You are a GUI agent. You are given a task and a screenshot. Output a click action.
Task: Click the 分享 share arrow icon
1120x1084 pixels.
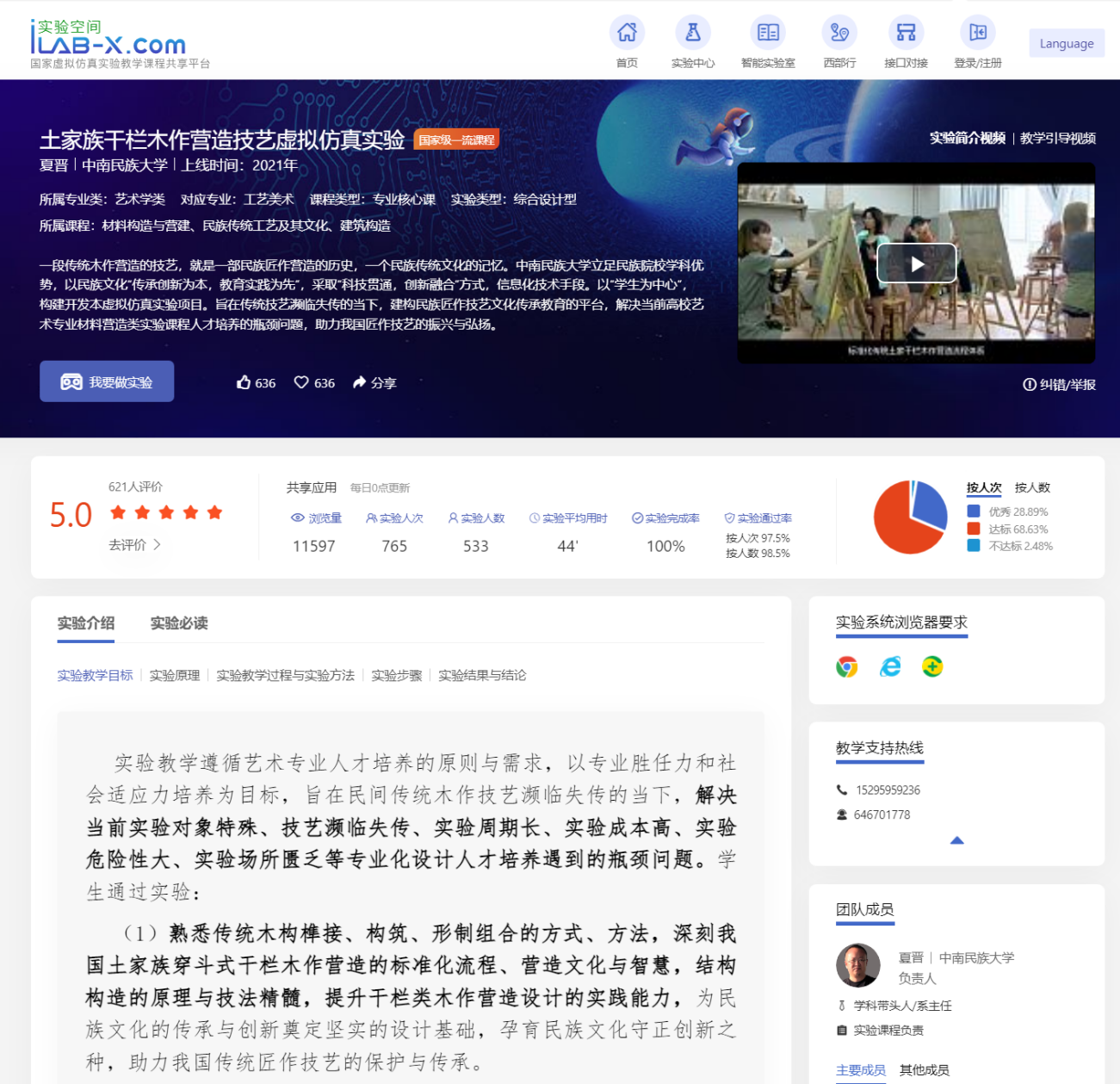[360, 382]
